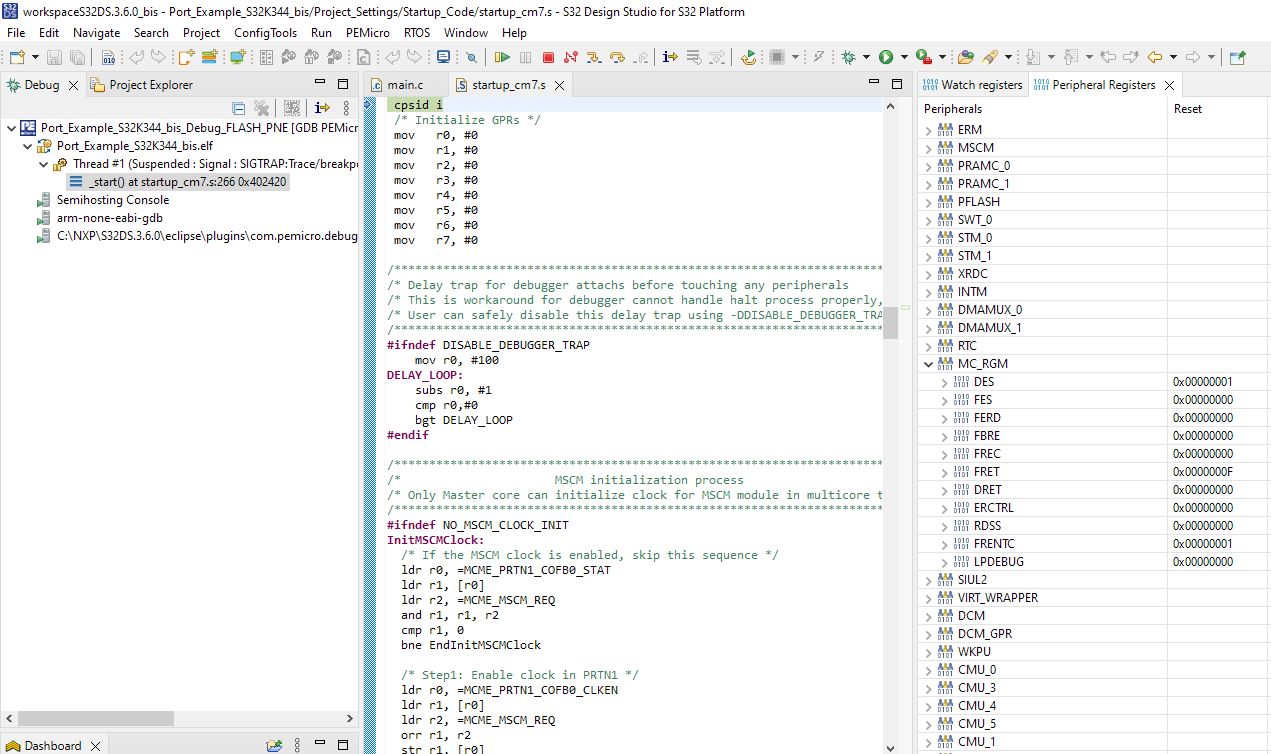Viewport: 1271px width, 754px height.
Task: Toggle the Collapse All icon in Debug view
Action: [x=238, y=108]
